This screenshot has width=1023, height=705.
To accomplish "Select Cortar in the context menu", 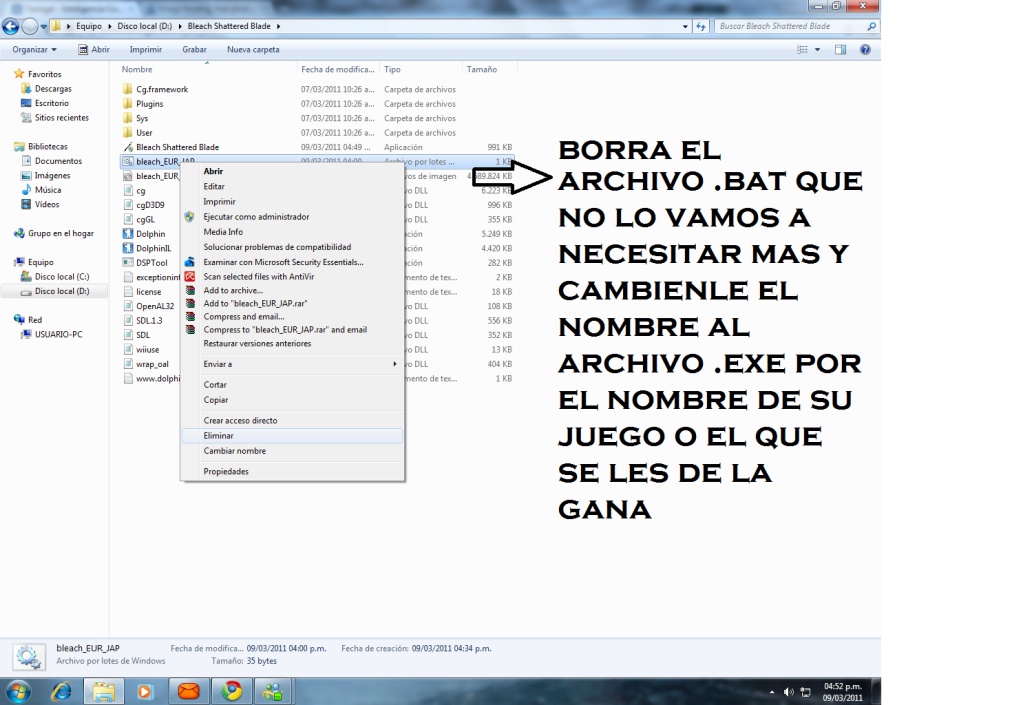I will click(x=292, y=385).
